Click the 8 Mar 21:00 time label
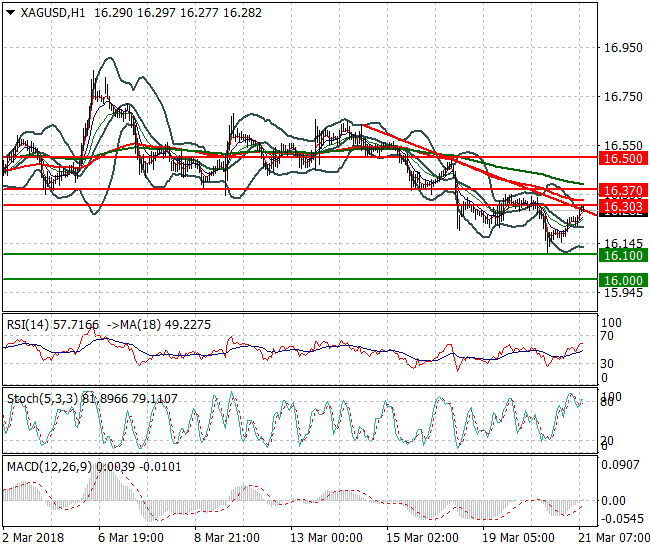The width and height of the screenshot is (650, 550). click(227, 538)
